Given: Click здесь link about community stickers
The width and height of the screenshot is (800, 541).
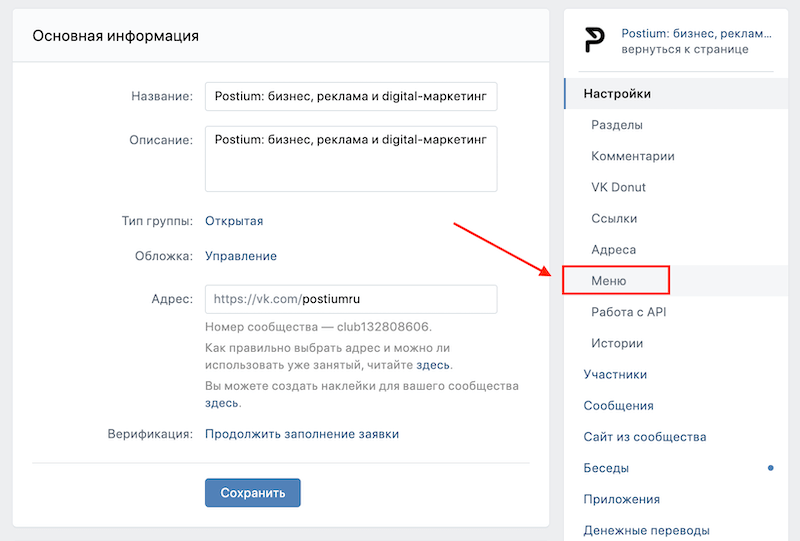Looking at the screenshot, I should coord(221,403).
